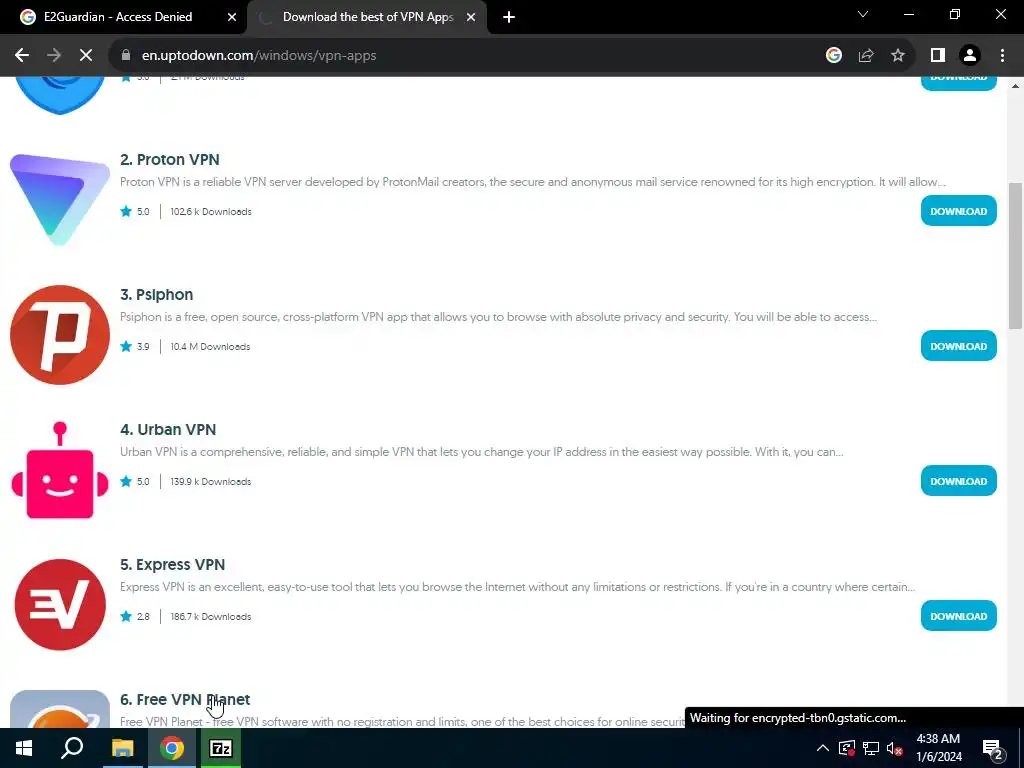Click the security alert tray icon
Image resolution: width=1024 pixels, height=768 pixels.
click(x=846, y=748)
